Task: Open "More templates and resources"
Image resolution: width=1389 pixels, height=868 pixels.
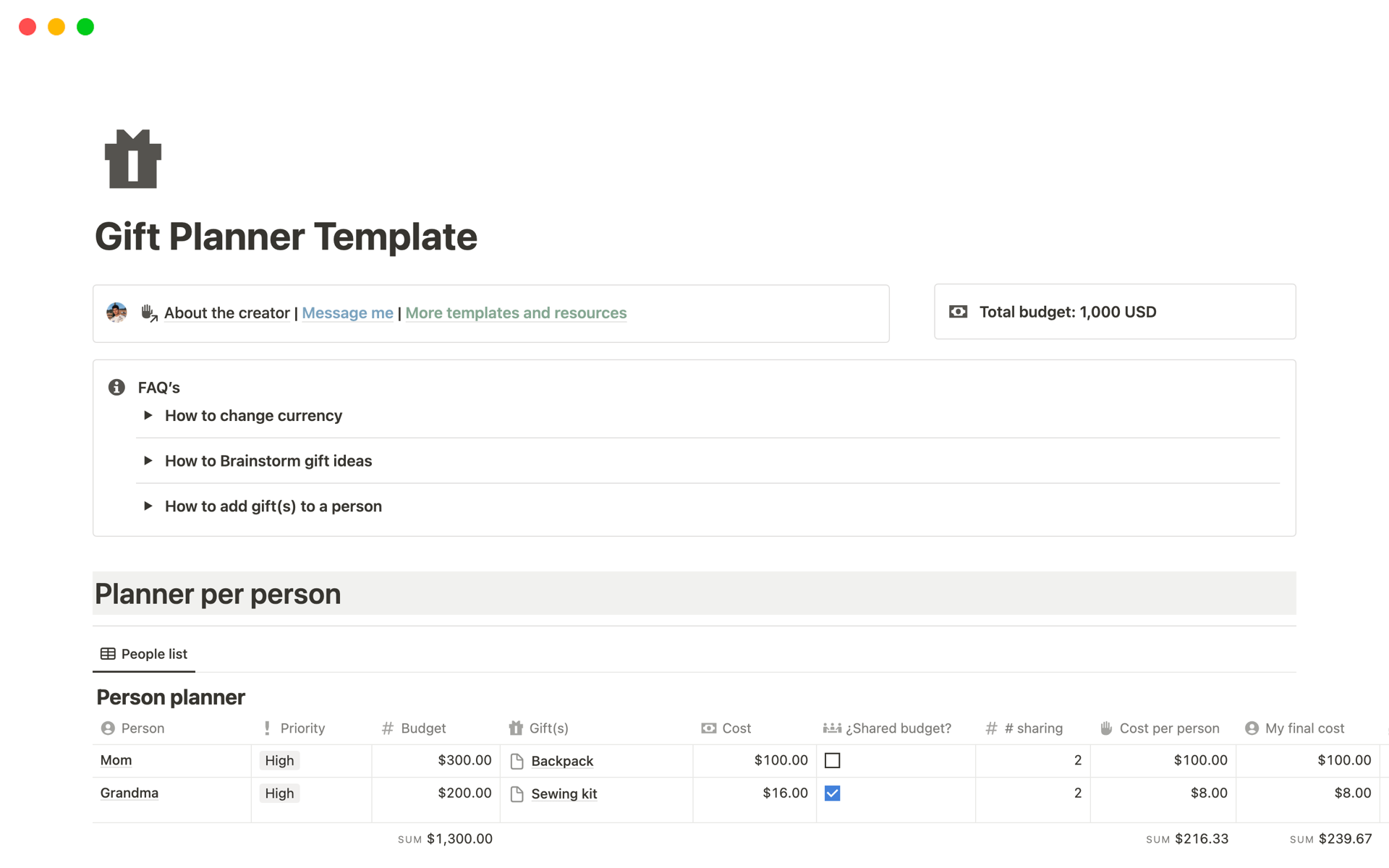Action: pyautogui.click(x=515, y=312)
